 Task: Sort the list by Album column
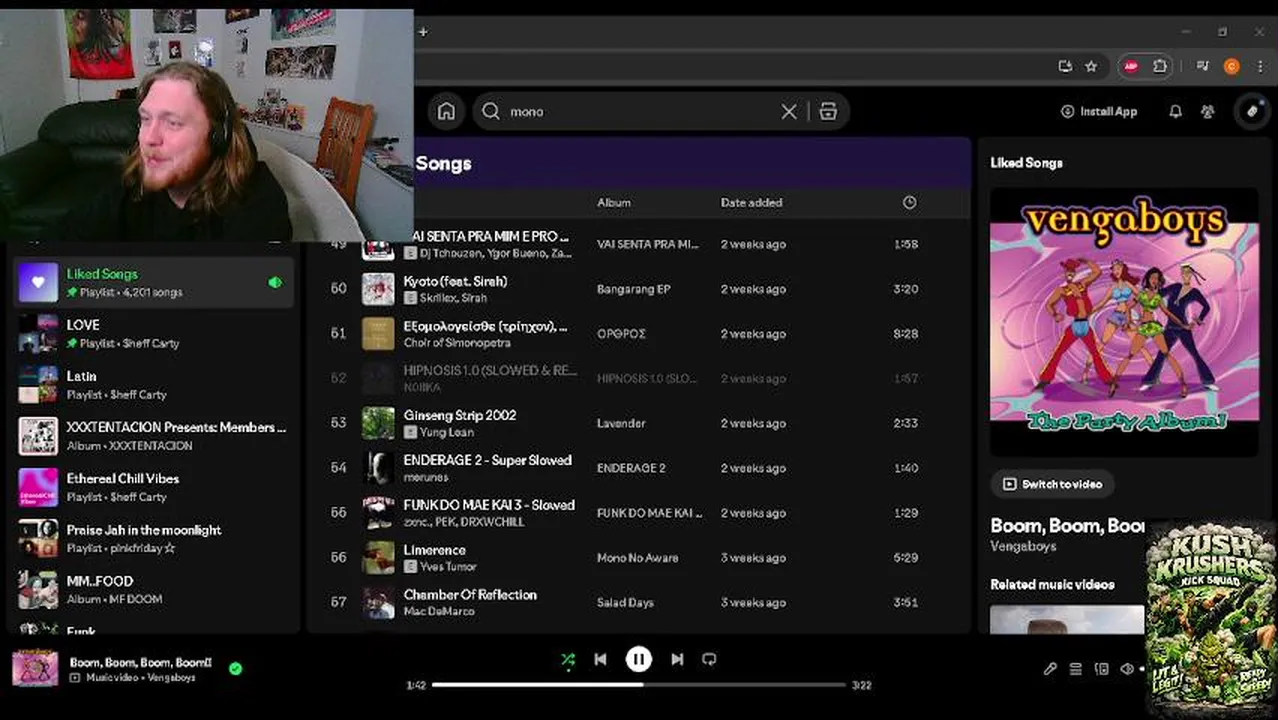click(614, 202)
